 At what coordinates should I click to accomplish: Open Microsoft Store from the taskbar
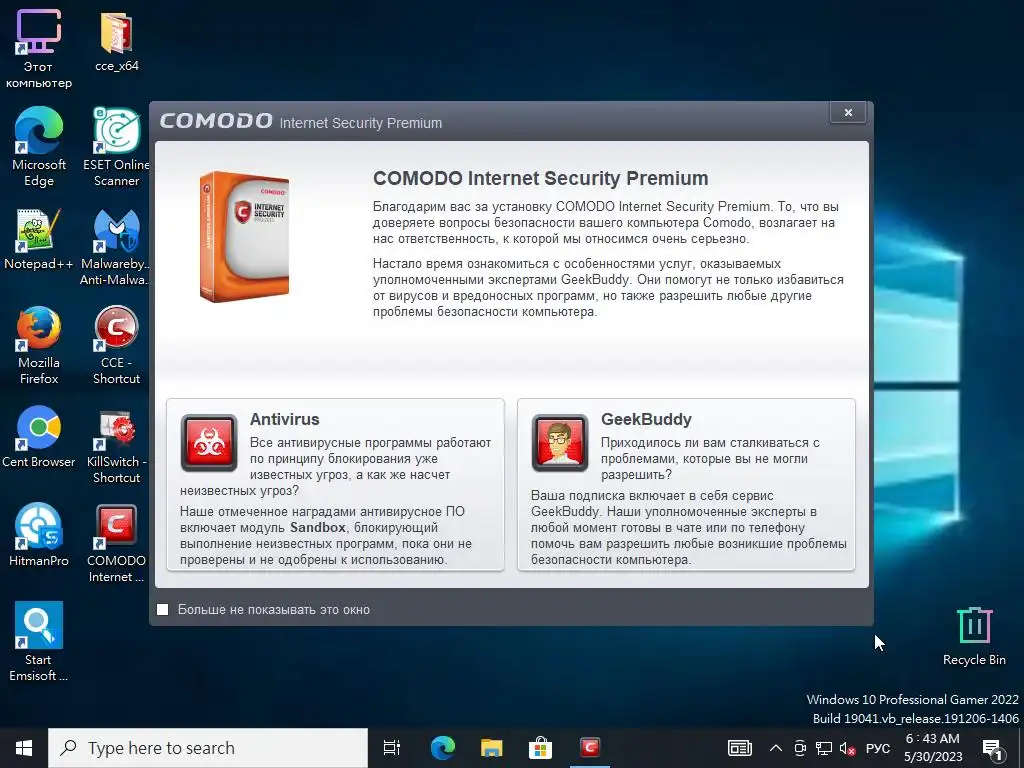pos(540,748)
